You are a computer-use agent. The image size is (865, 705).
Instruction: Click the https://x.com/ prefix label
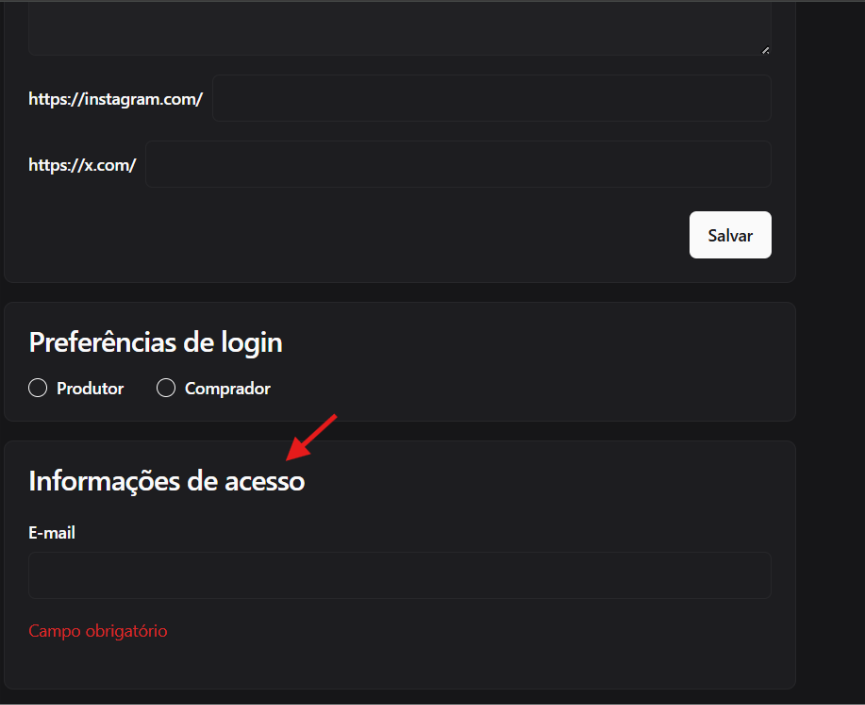(82, 165)
